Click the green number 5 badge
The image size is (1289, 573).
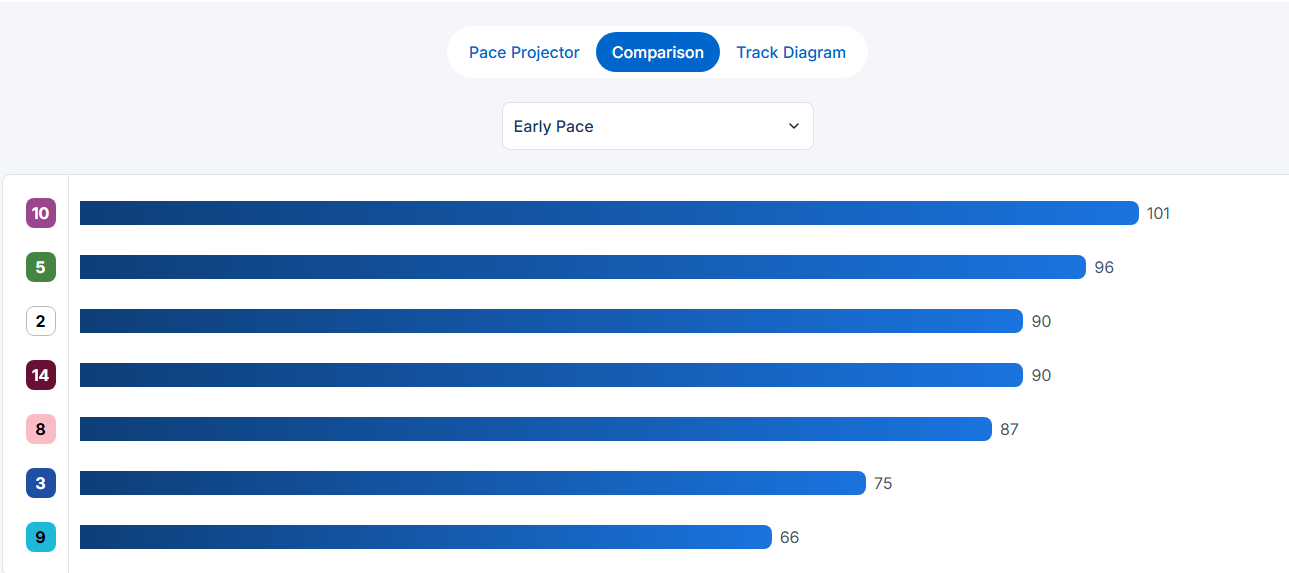click(x=41, y=267)
